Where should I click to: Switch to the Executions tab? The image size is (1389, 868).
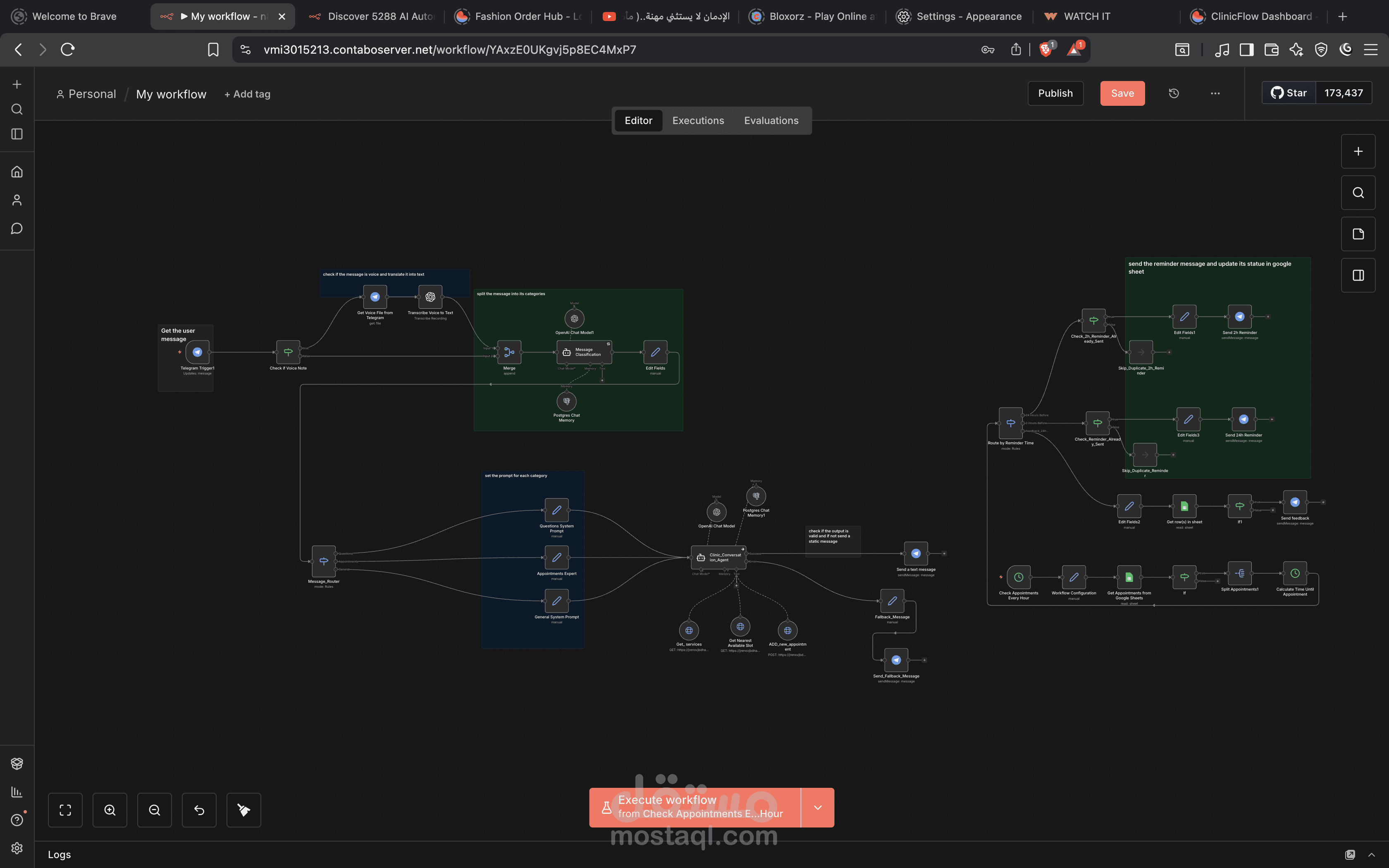tap(698, 121)
